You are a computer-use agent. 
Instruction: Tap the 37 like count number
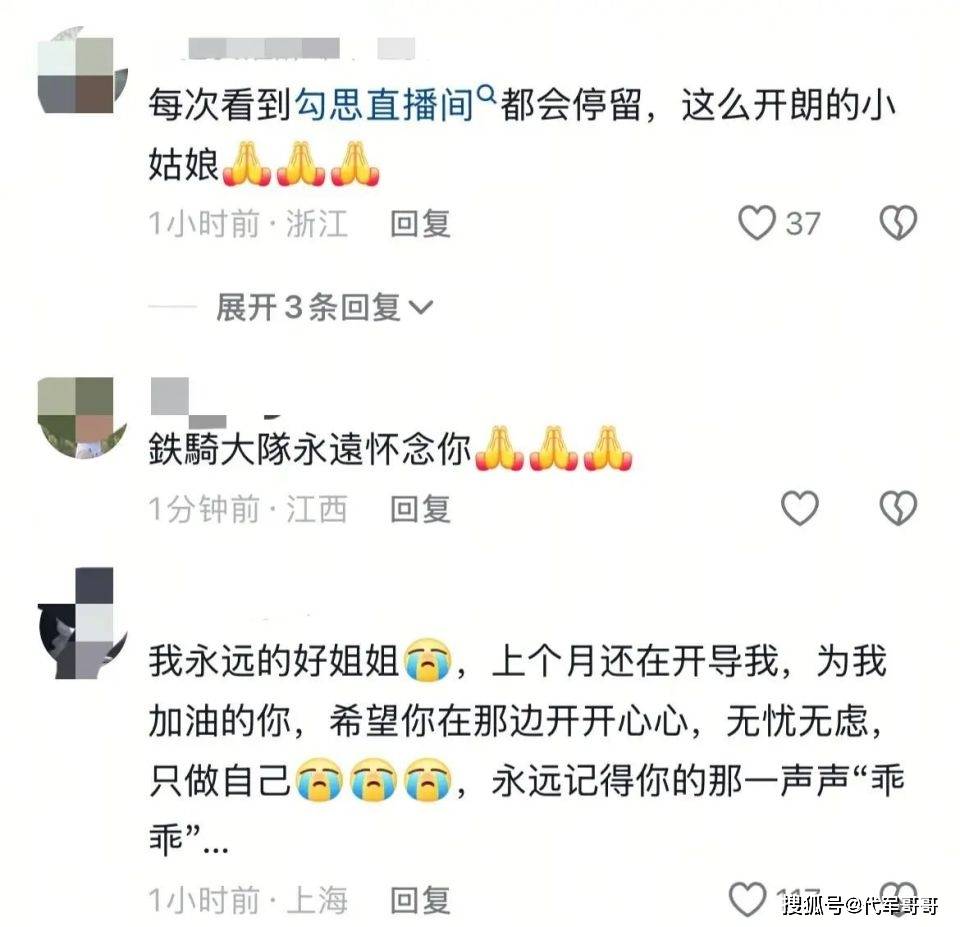[x=803, y=223]
